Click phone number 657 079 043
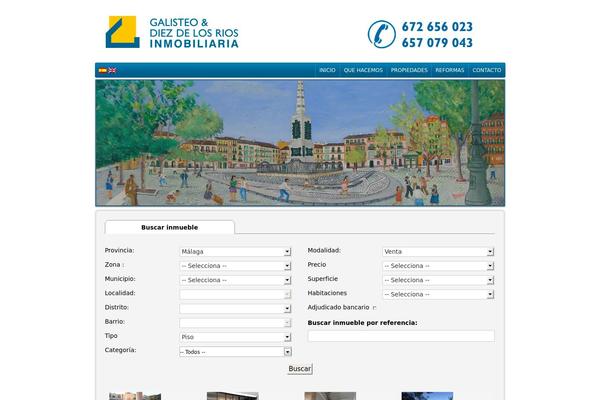 (437, 42)
